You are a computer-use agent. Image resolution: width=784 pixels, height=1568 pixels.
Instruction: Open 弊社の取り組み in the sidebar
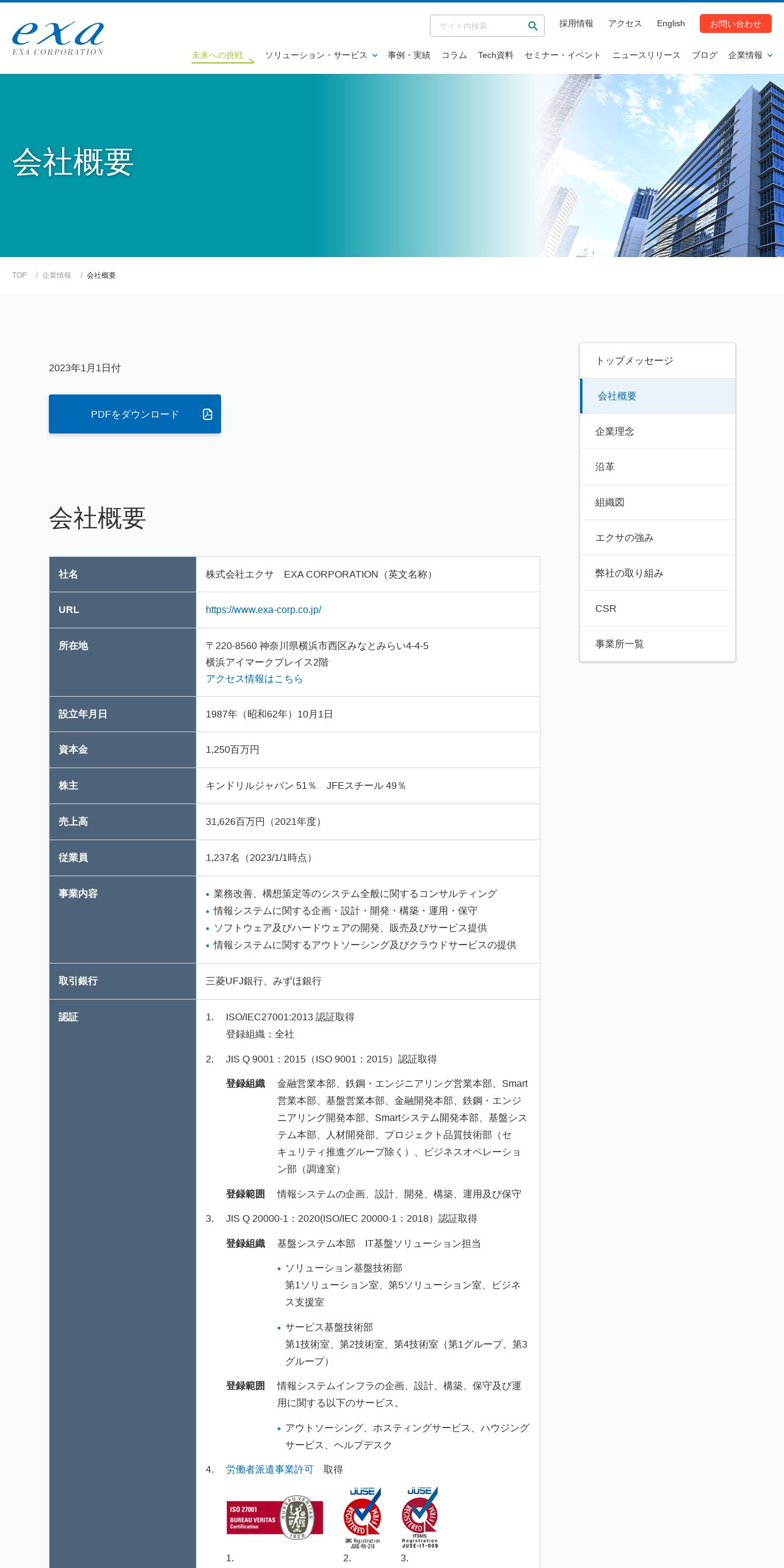pyautogui.click(x=658, y=573)
